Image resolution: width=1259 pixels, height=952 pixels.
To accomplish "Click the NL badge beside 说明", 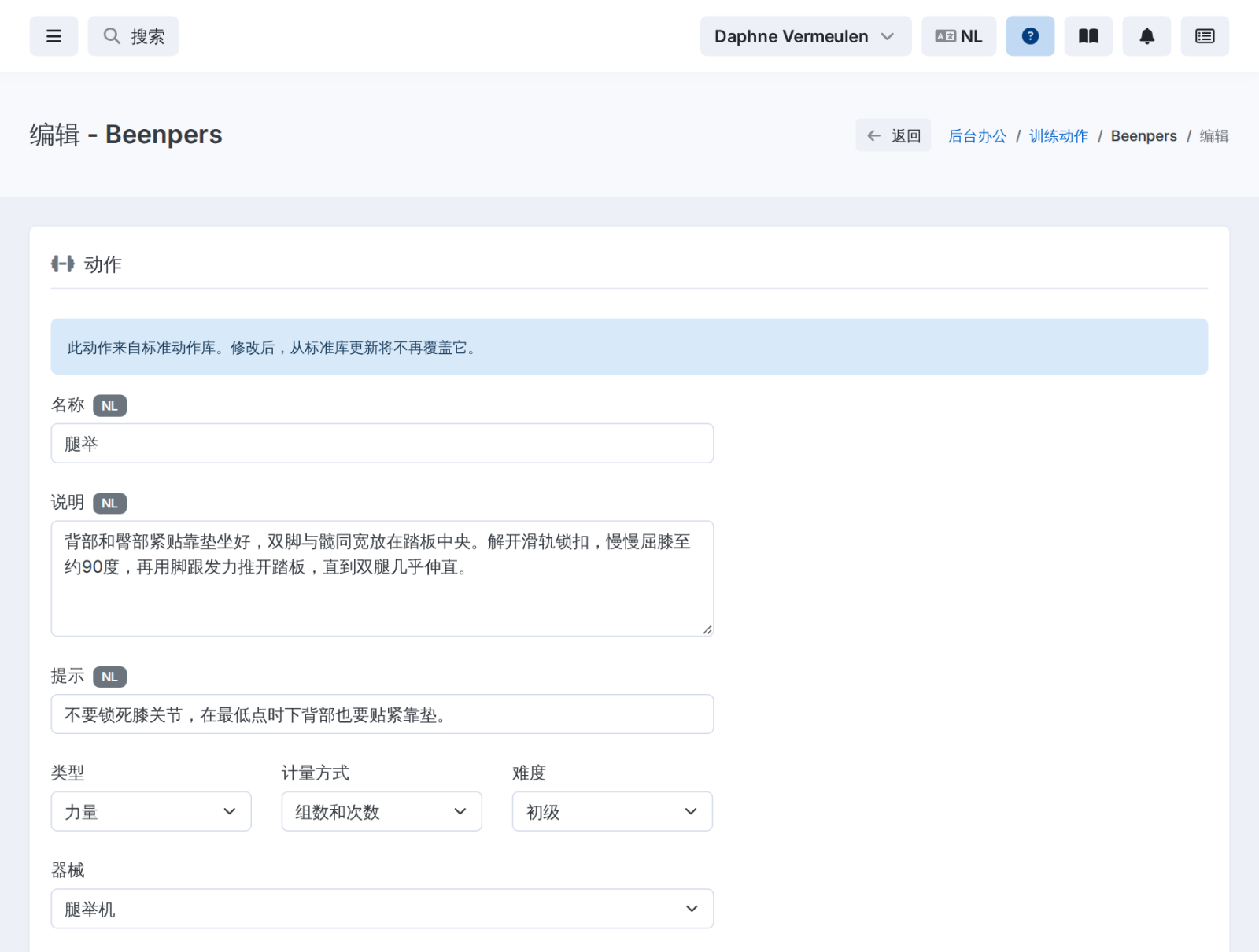I will click(110, 504).
